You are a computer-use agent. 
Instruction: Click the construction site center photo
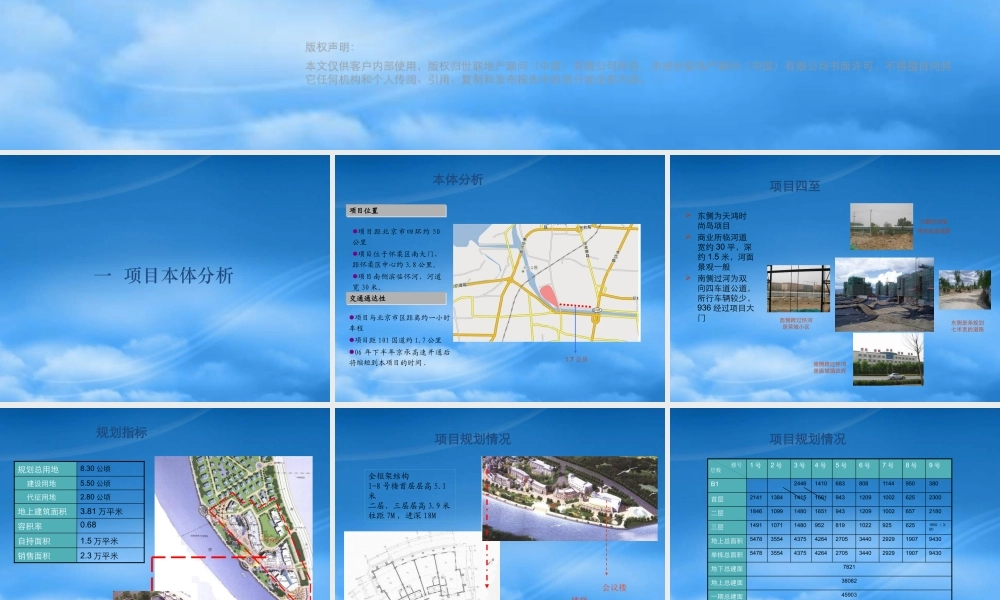[884, 295]
